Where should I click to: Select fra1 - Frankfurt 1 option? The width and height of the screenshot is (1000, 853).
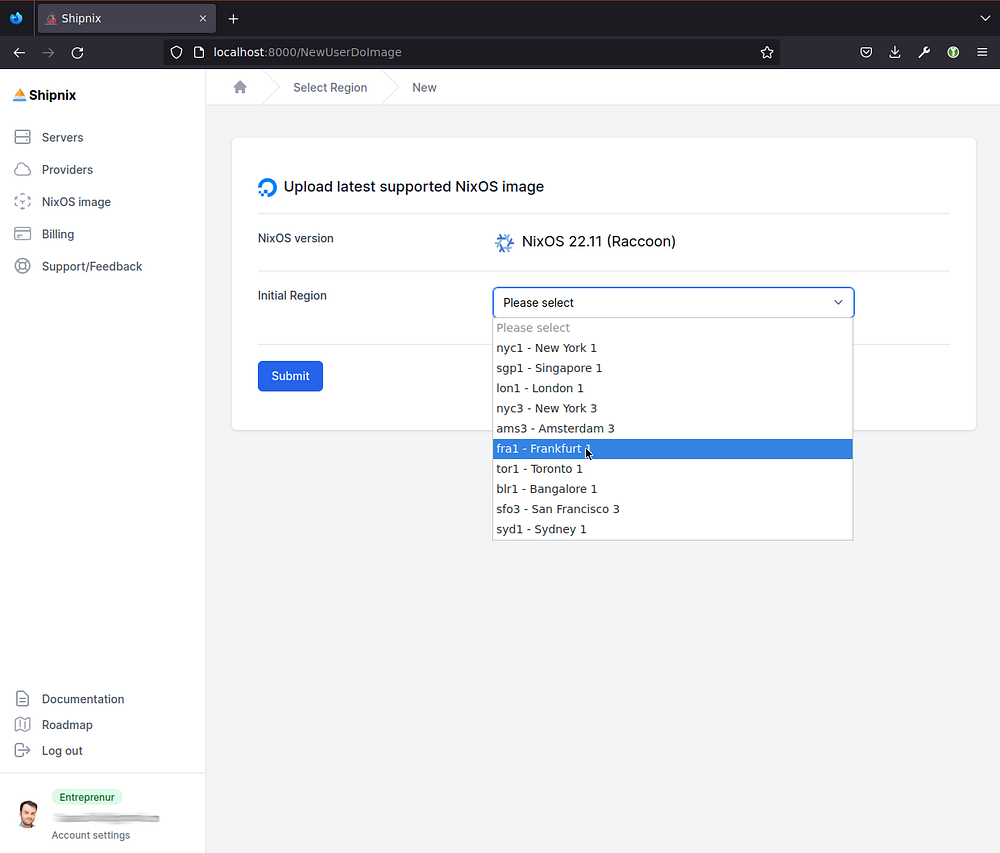point(672,449)
